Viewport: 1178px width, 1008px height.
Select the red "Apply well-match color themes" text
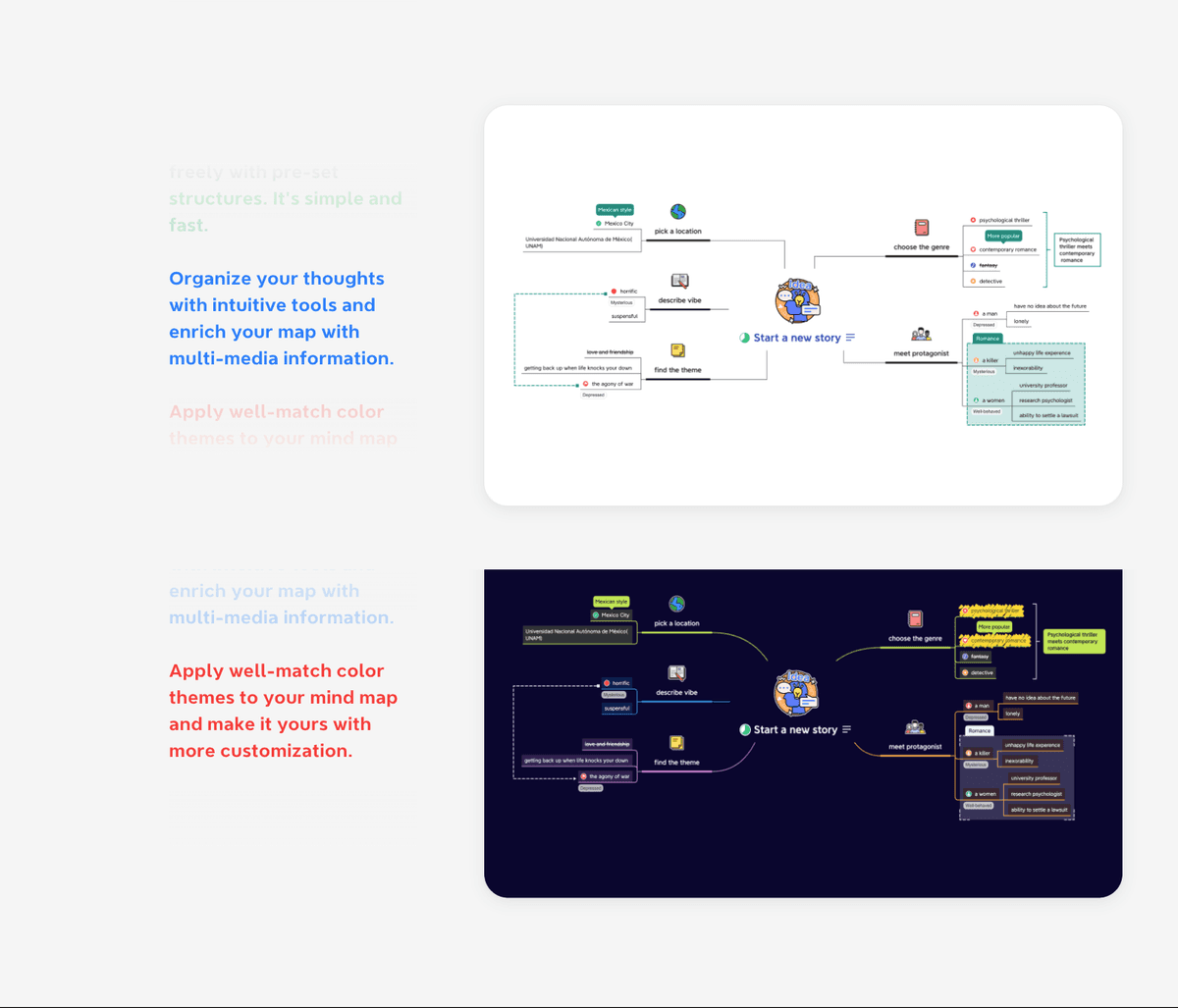(283, 711)
